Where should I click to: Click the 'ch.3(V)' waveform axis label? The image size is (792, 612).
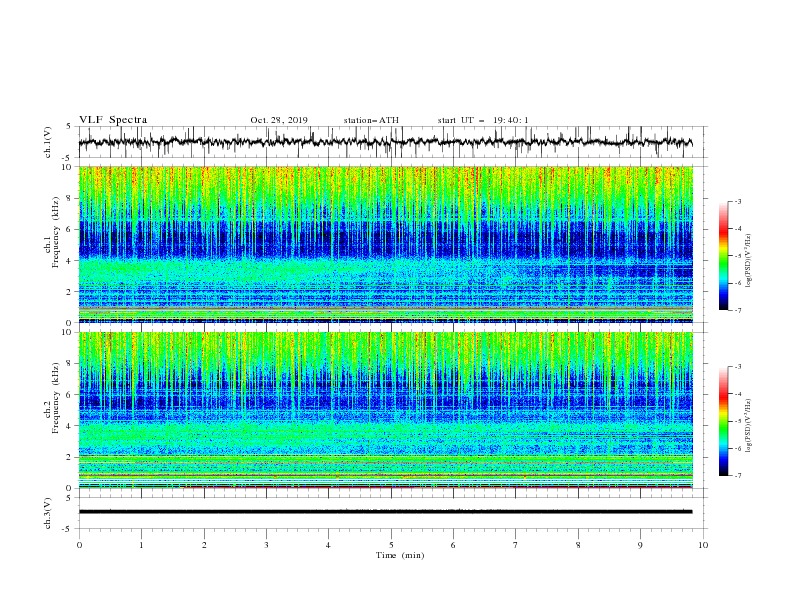47,513
